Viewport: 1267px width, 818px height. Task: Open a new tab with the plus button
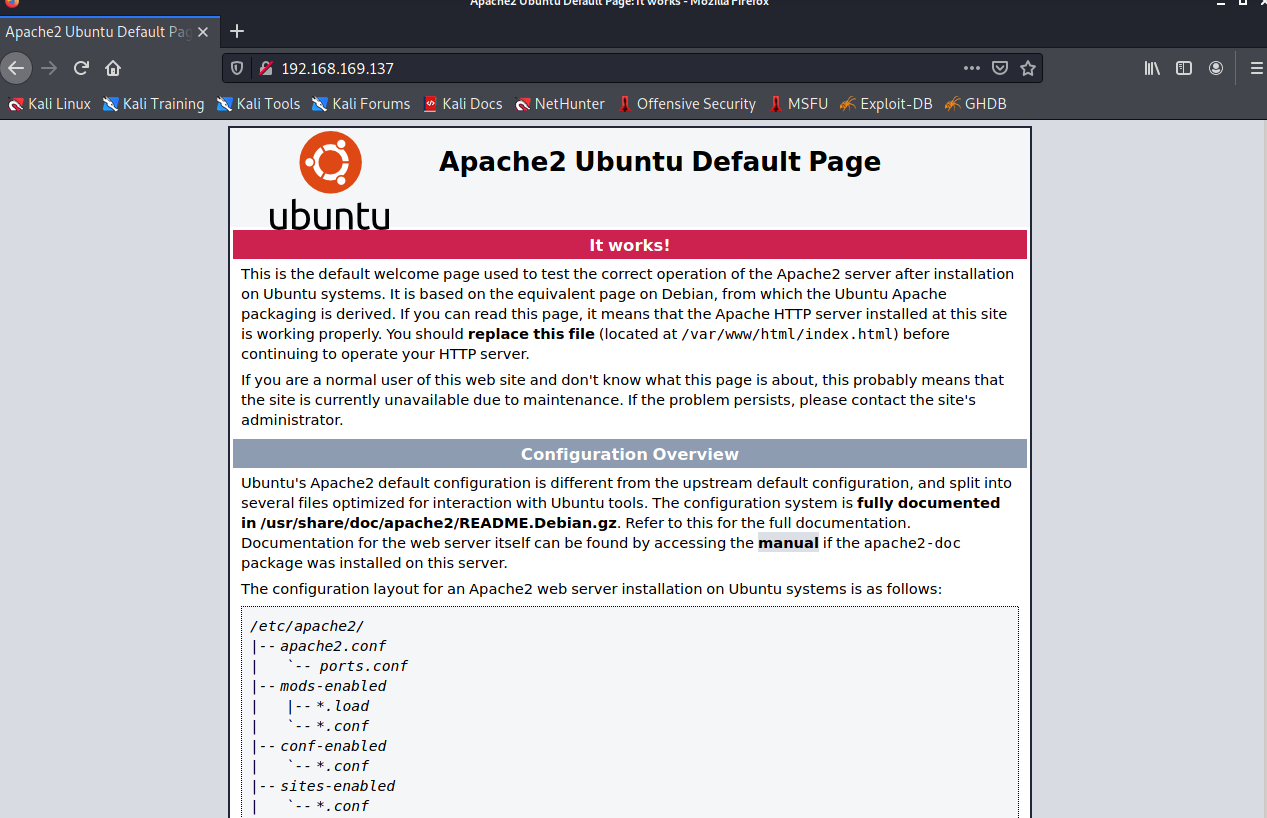coord(237,31)
